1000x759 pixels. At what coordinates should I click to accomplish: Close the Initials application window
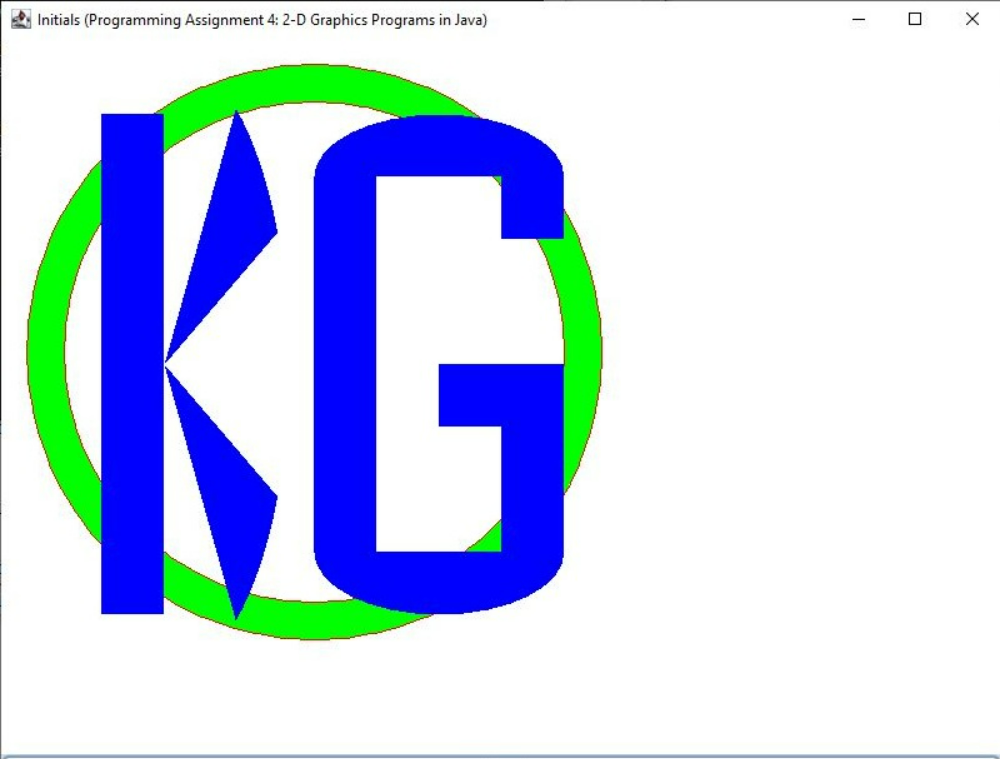tap(971, 19)
